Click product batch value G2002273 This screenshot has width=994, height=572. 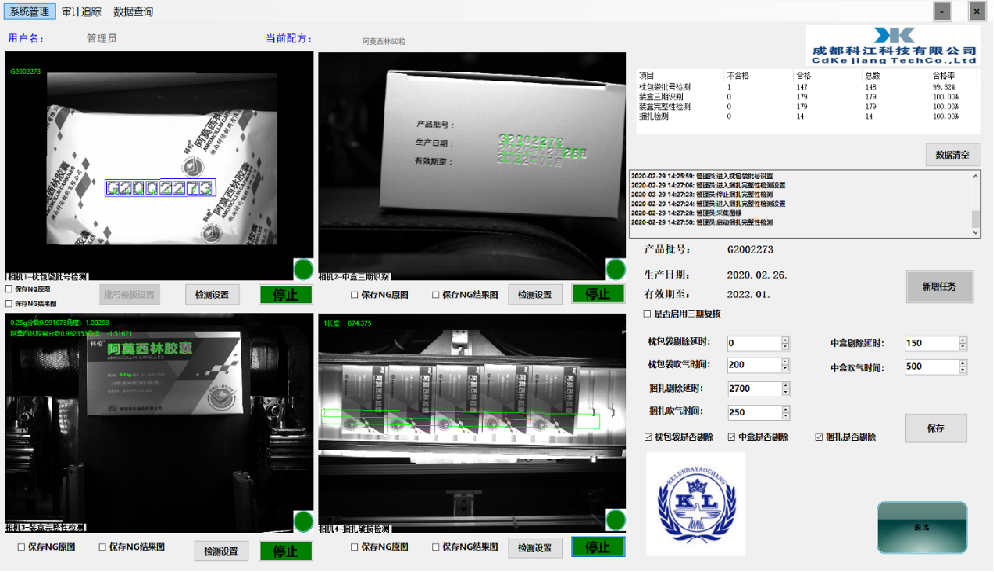click(x=750, y=250)
